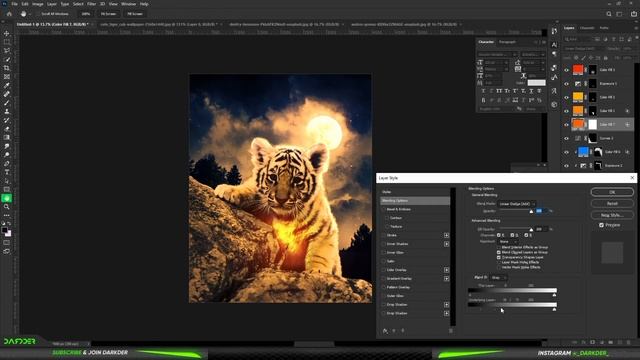Select the Zoom tool
This screenshot has width=640, height=360.
click(7, 207)
